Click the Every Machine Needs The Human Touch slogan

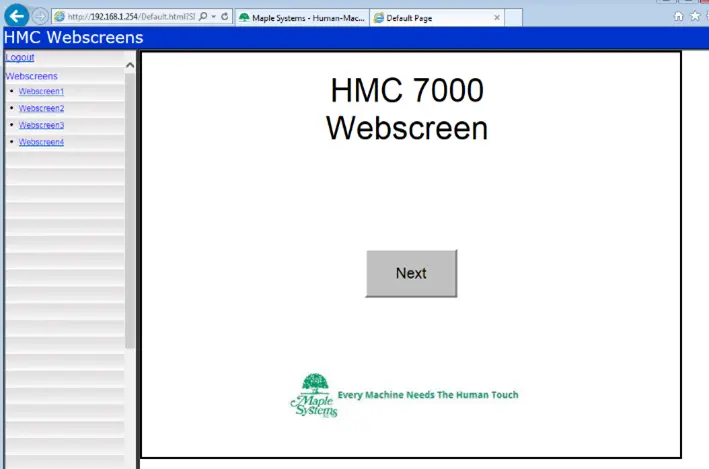(x=428, y=395)
